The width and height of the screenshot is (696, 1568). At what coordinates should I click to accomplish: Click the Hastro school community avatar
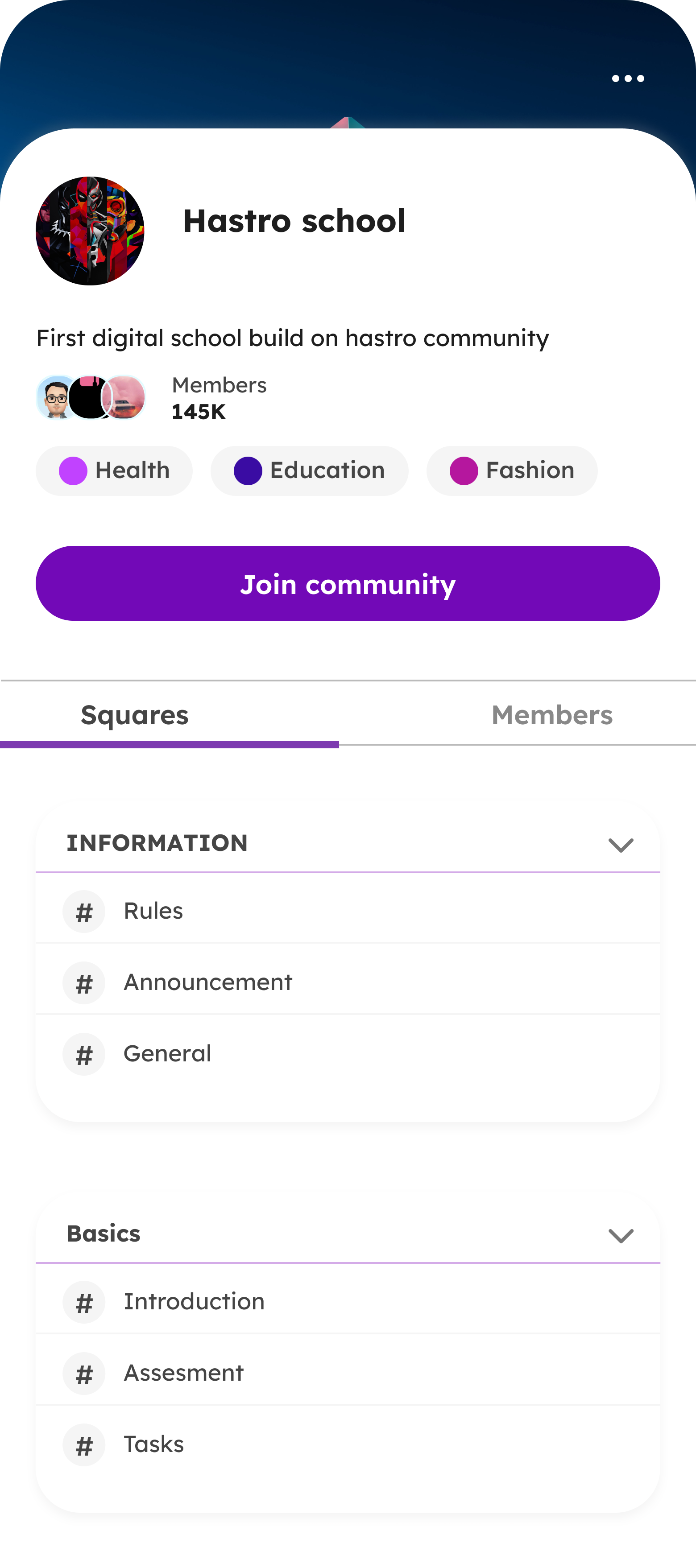pos(90,231)
